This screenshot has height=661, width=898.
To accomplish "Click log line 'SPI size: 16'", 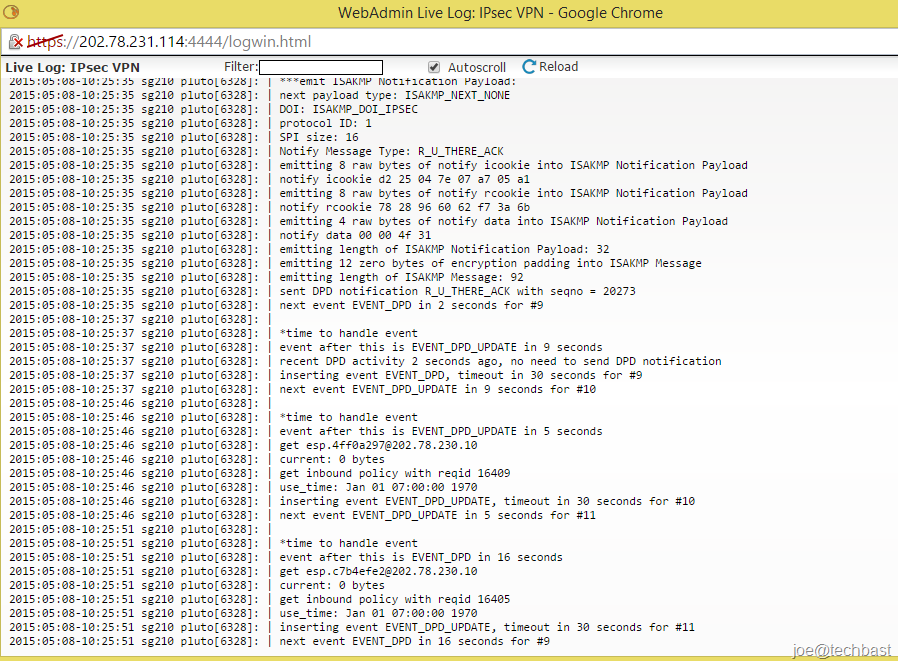I will 318,137.
